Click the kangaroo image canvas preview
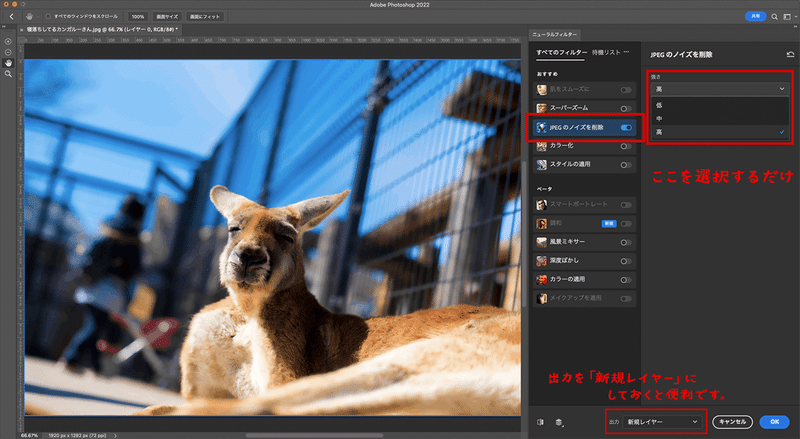 coord(272,237)
